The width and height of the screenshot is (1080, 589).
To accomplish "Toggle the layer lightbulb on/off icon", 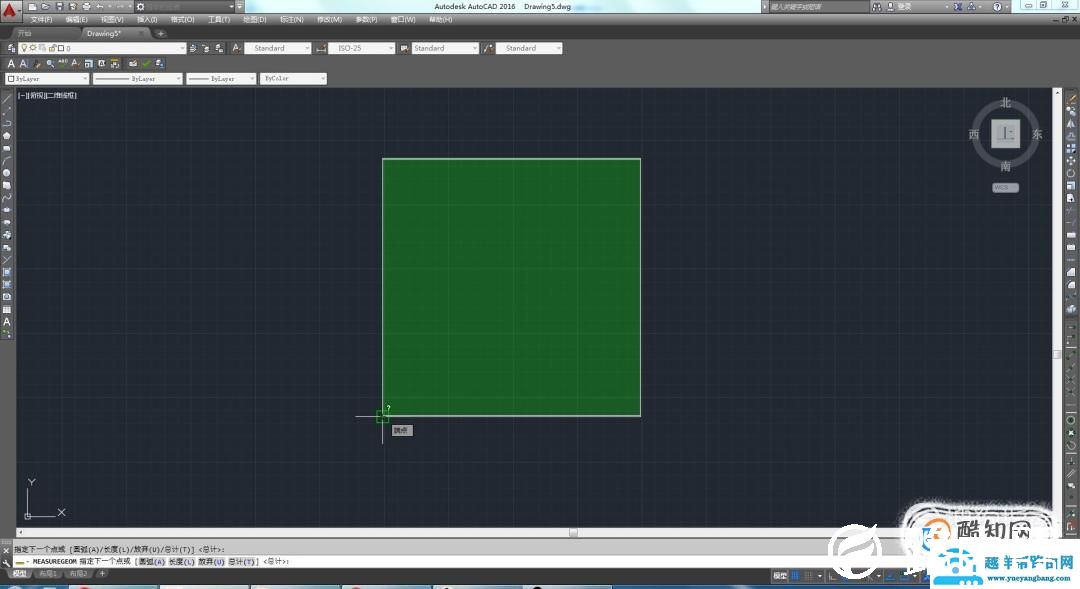I will tap(24, 48).
